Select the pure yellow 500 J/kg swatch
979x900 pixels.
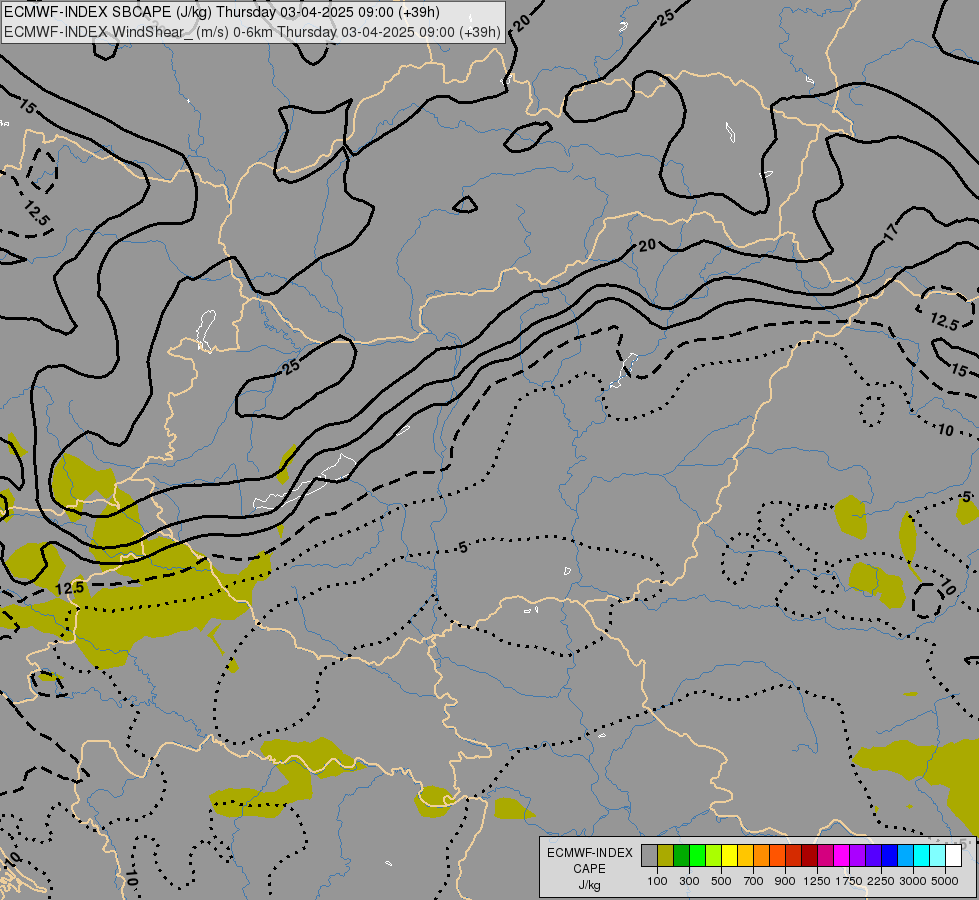(729, 856)
